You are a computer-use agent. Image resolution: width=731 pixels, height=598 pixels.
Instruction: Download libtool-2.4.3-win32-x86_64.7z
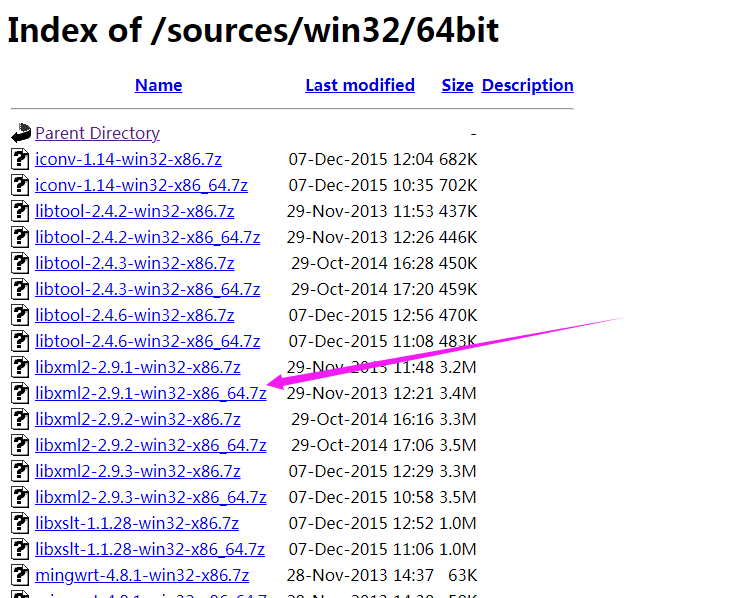(x=148, y=290)
